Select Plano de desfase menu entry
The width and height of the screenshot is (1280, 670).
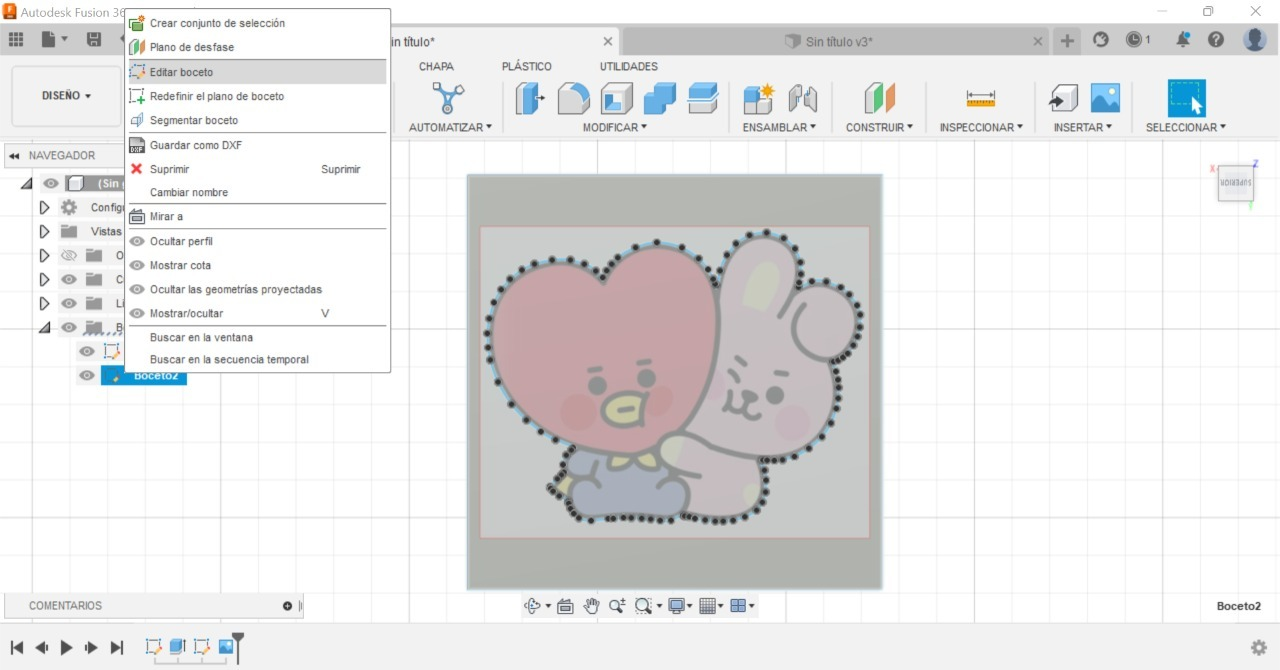click(256, 47)
